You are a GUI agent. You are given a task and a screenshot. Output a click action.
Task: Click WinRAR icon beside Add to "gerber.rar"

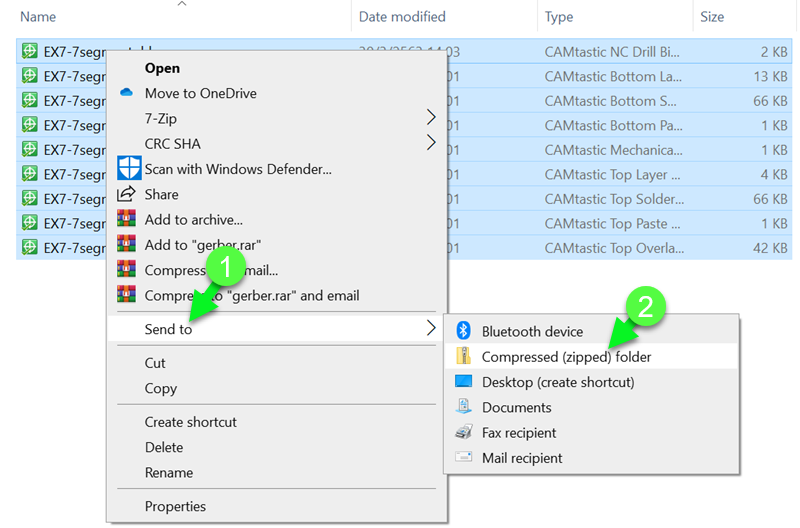[x=126, y=244]
